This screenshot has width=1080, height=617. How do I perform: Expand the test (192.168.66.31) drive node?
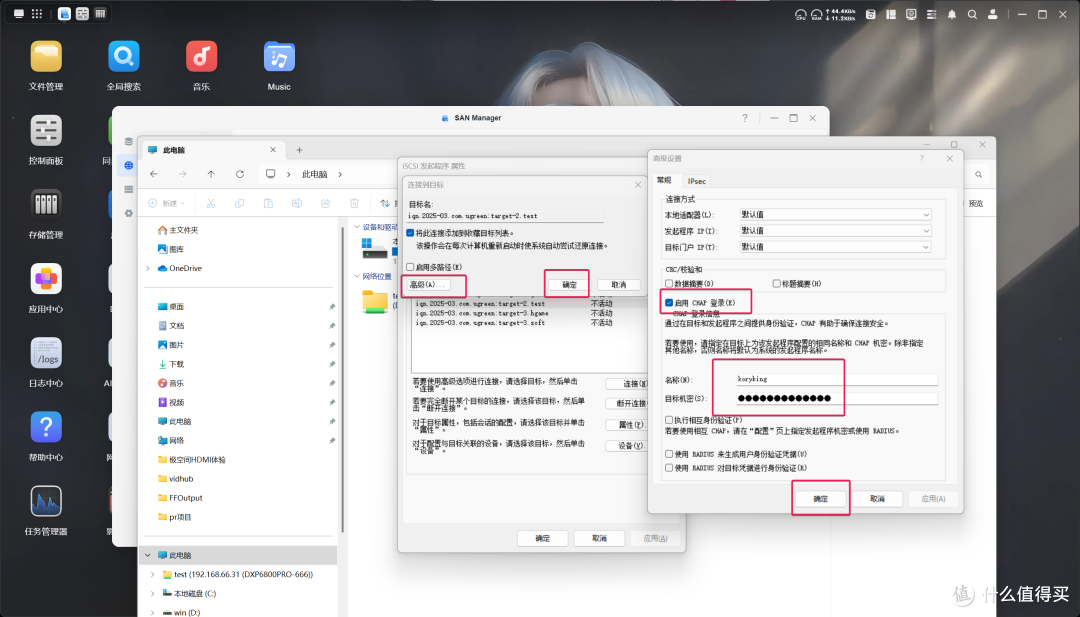coord(153,574)
